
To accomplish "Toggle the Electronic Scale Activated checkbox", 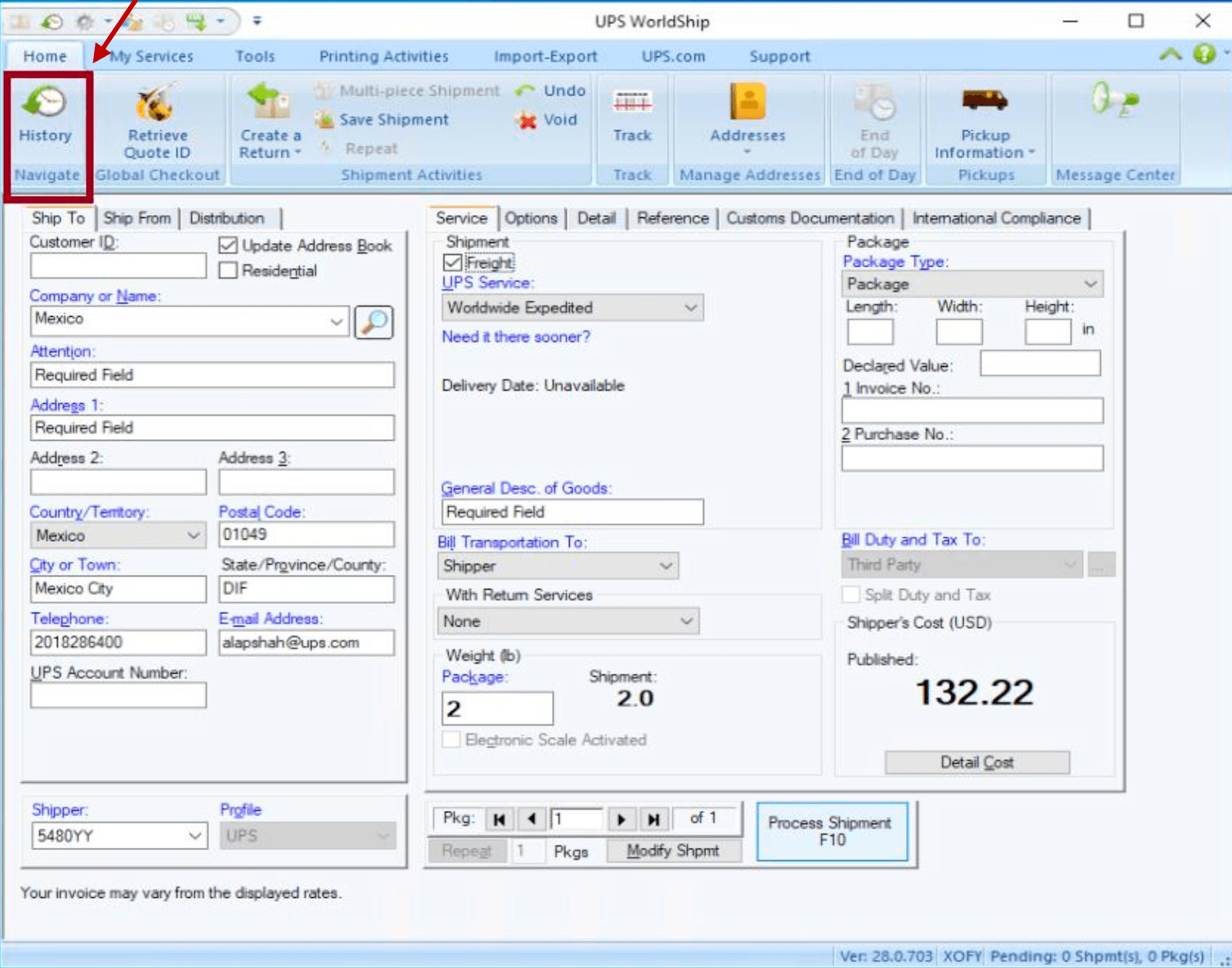I will coord(451,740).
